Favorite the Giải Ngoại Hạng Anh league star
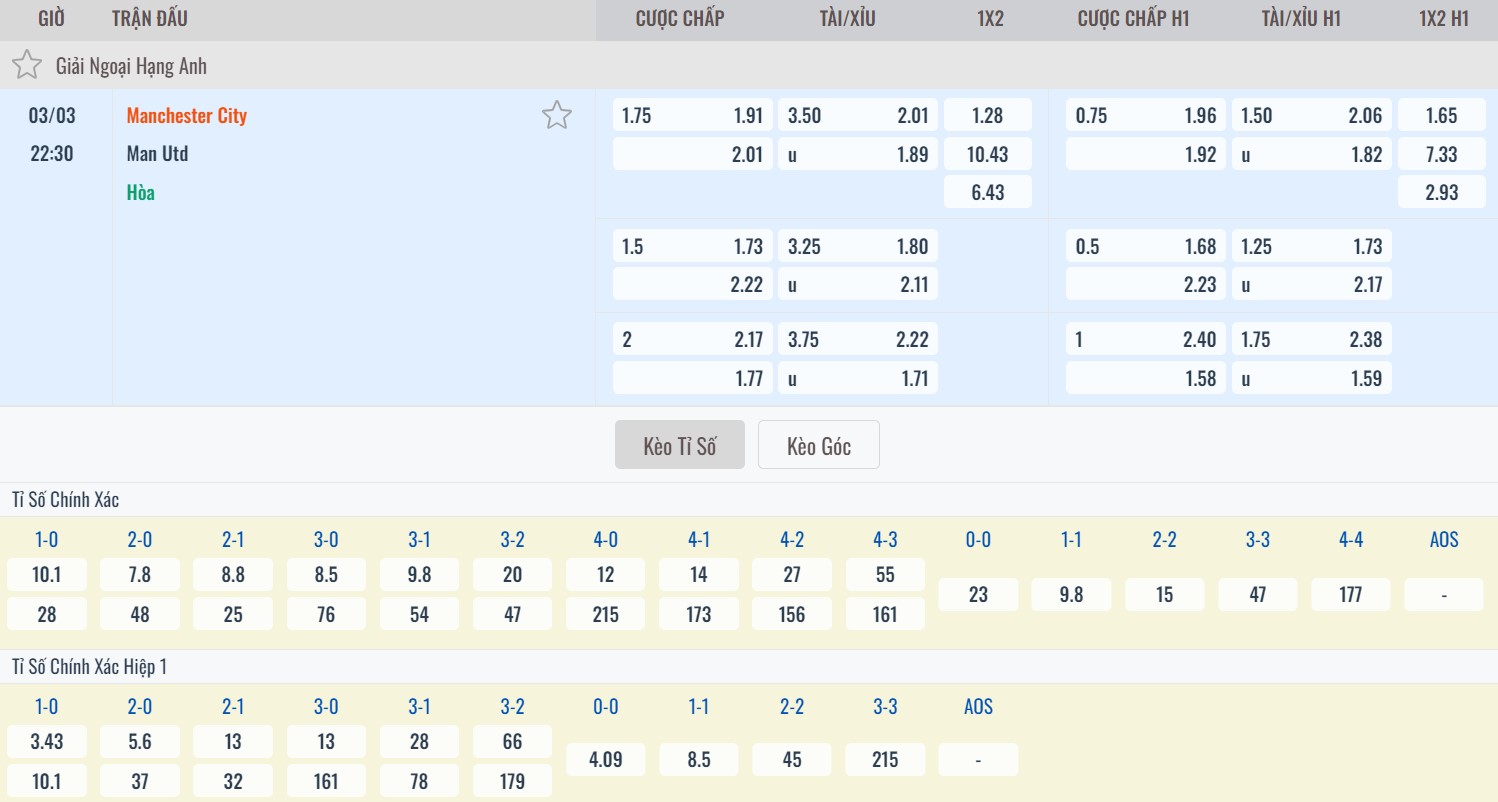Viewport: 1498px width, 802px height. point(27,66)
